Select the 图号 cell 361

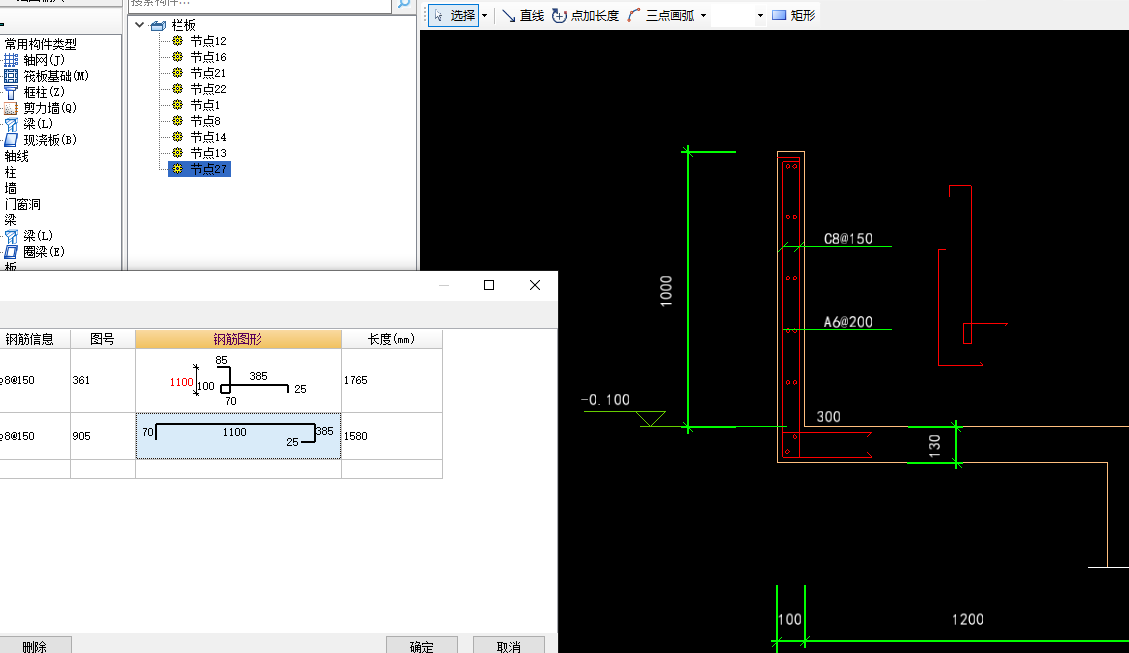pos(103,380)
